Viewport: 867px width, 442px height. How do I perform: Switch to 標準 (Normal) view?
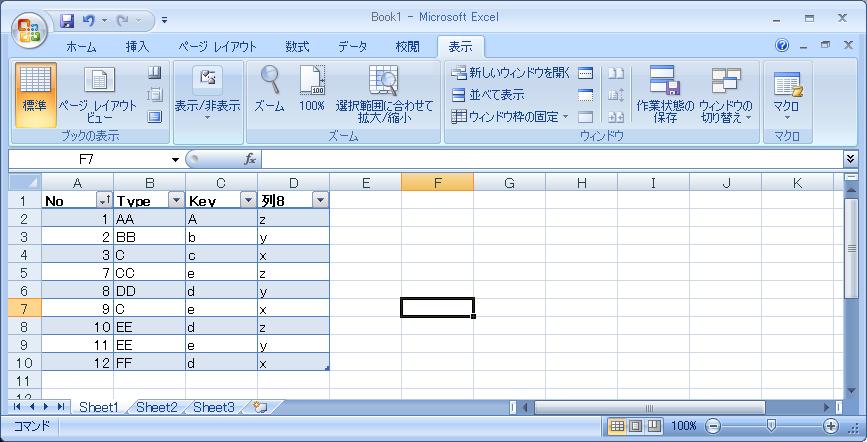35,95
